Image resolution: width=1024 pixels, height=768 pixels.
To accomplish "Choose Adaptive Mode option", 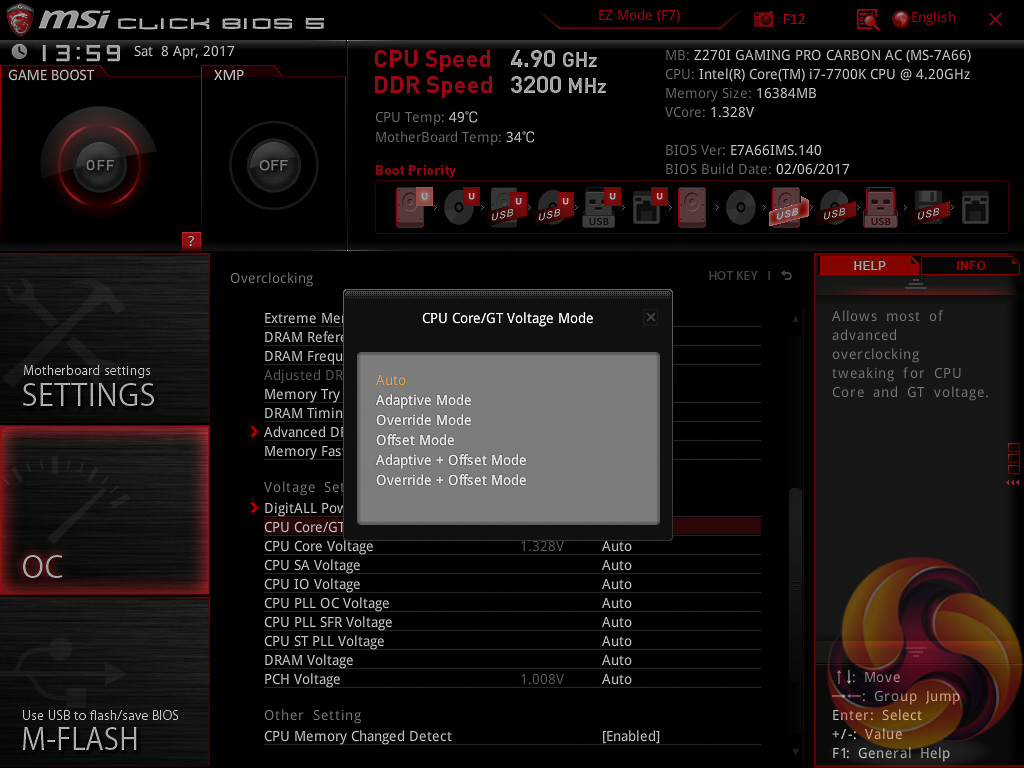I will coord(423,400).
